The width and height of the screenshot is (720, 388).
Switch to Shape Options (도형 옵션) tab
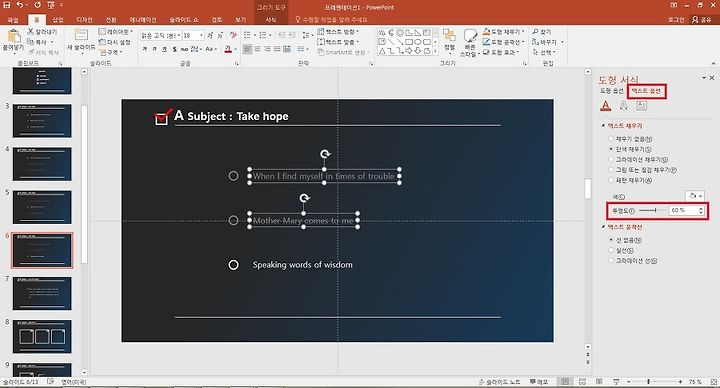[x=612, y=91]
